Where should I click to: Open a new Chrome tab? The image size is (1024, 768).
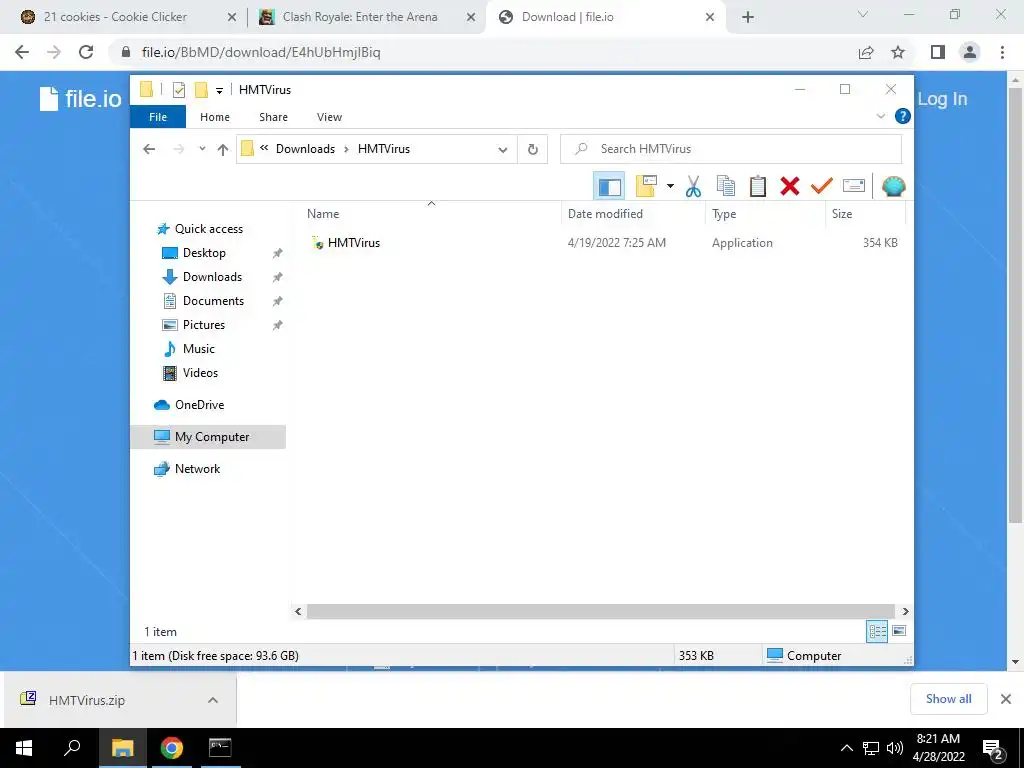pos(748,17)
